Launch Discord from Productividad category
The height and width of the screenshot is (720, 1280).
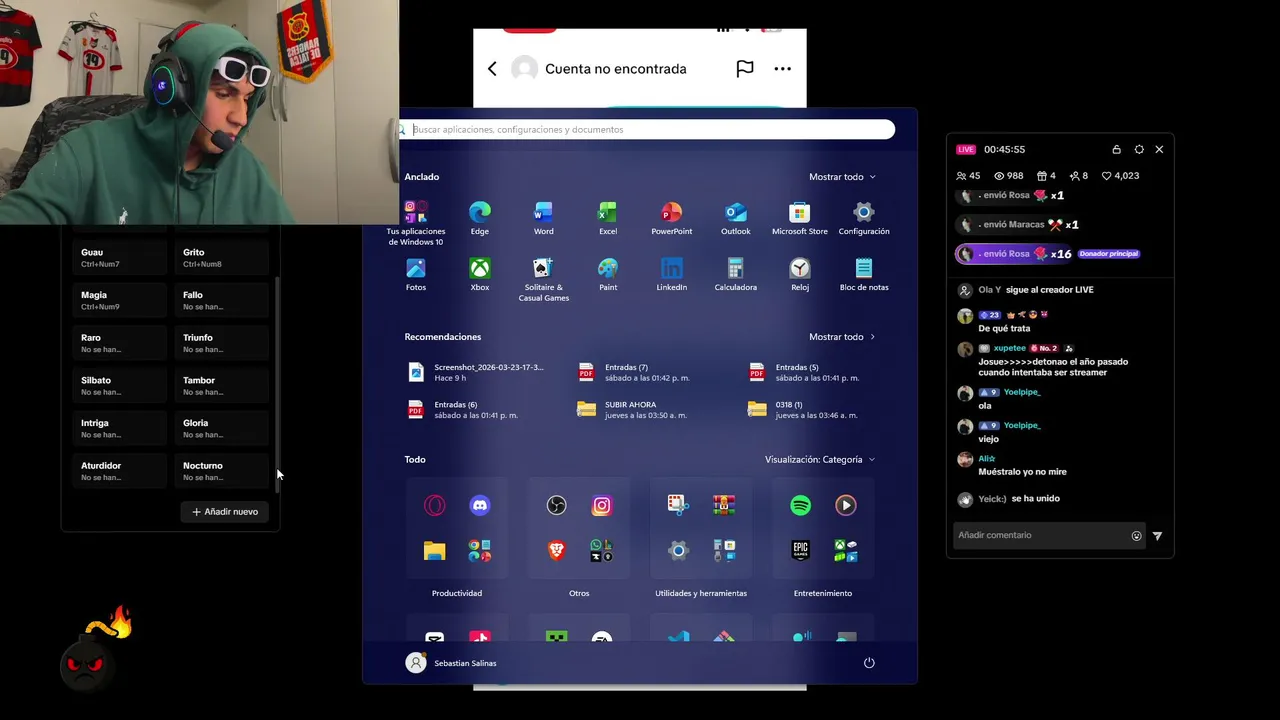tap(480, 506)
